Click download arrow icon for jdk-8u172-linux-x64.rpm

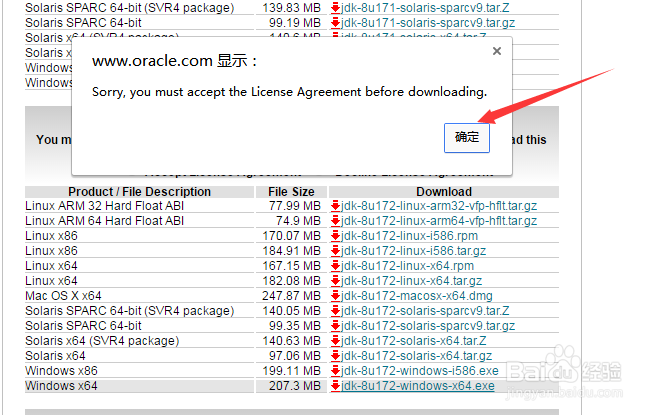click(335, 266)
